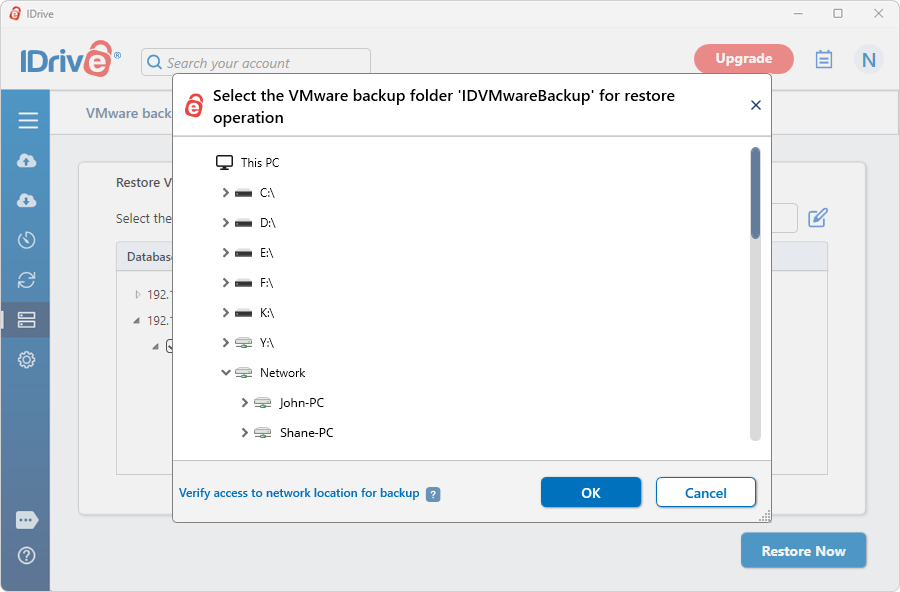Click Verify access to network location link

click(x=299, y=493)
